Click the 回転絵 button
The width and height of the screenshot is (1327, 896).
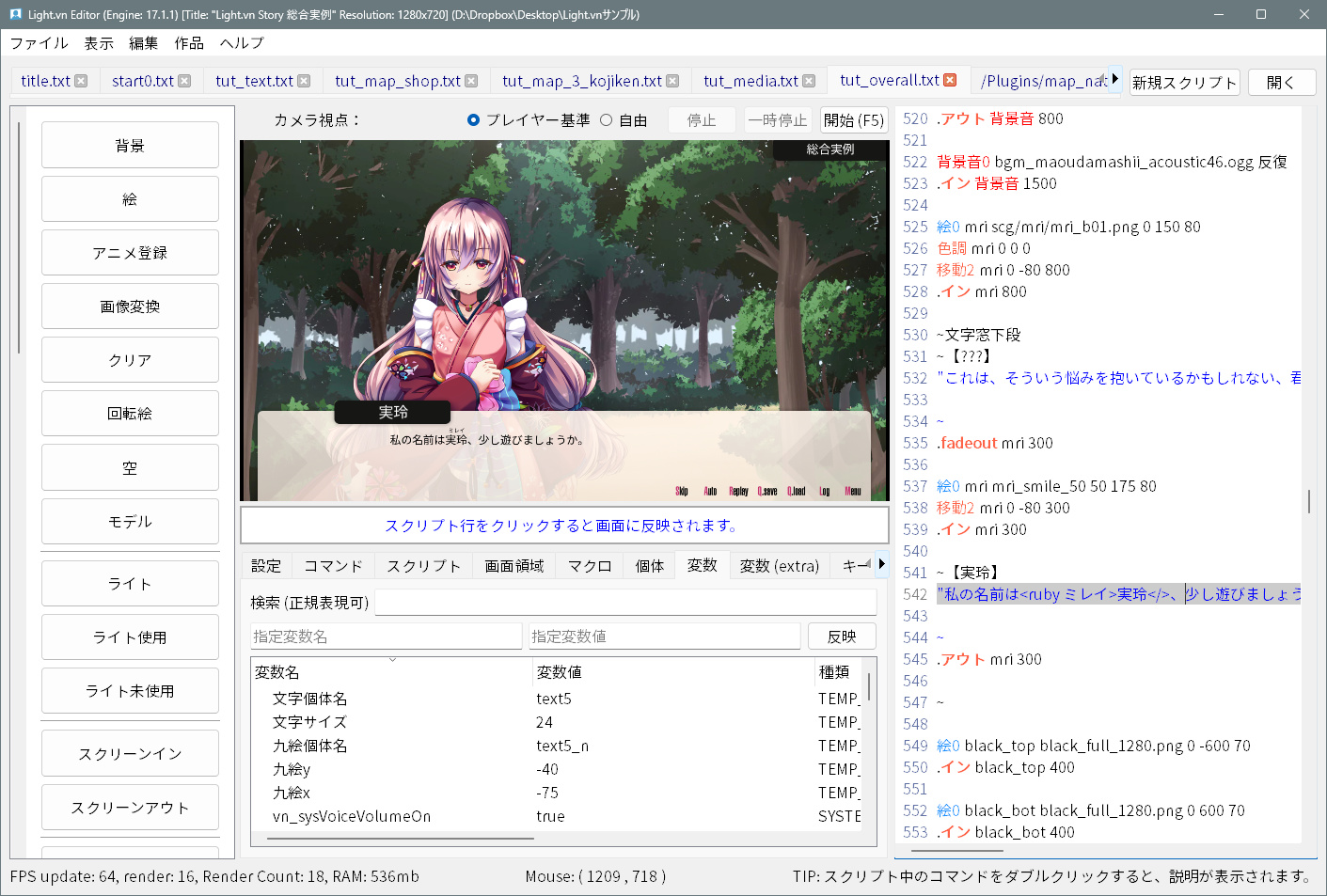(130, 414)
